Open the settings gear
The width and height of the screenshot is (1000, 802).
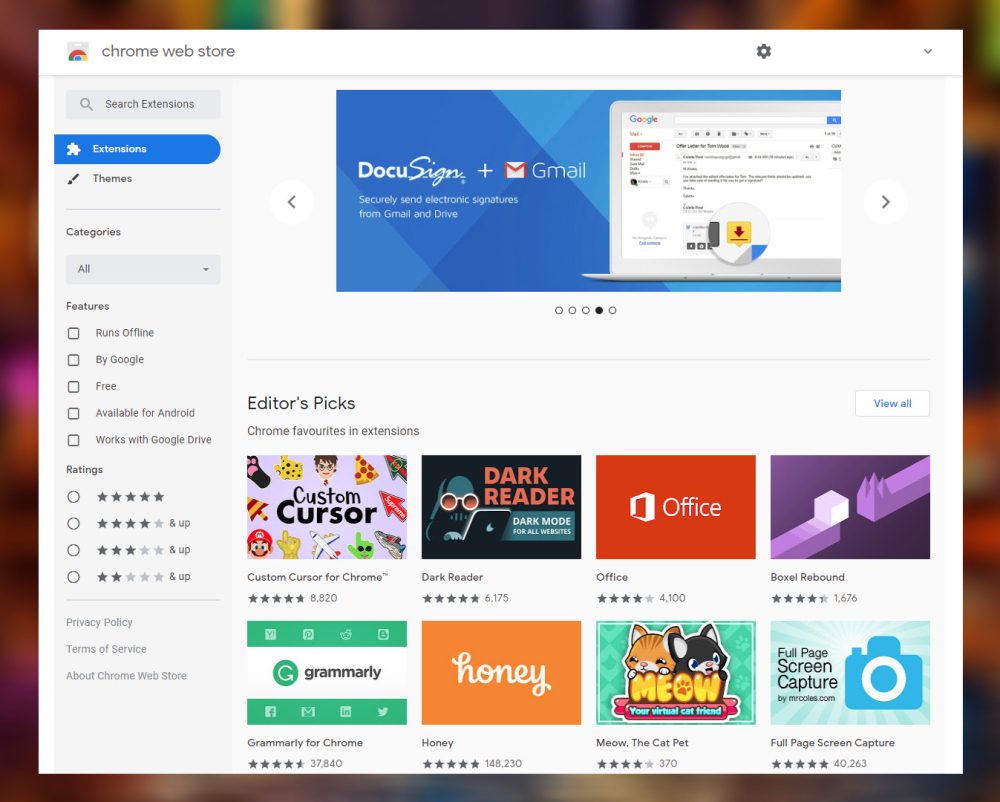[764, 51]
